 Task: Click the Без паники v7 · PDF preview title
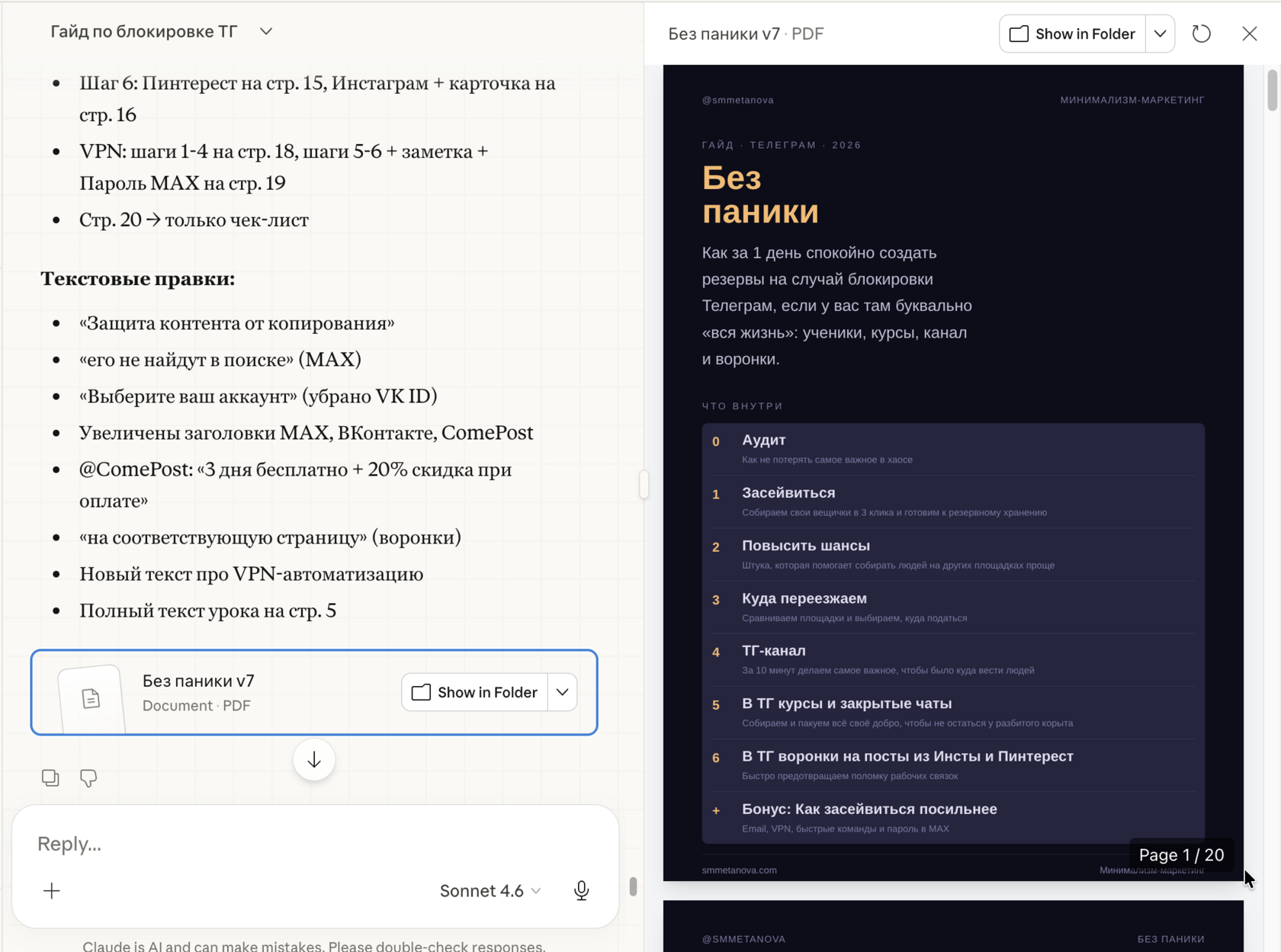pos(746,34)
